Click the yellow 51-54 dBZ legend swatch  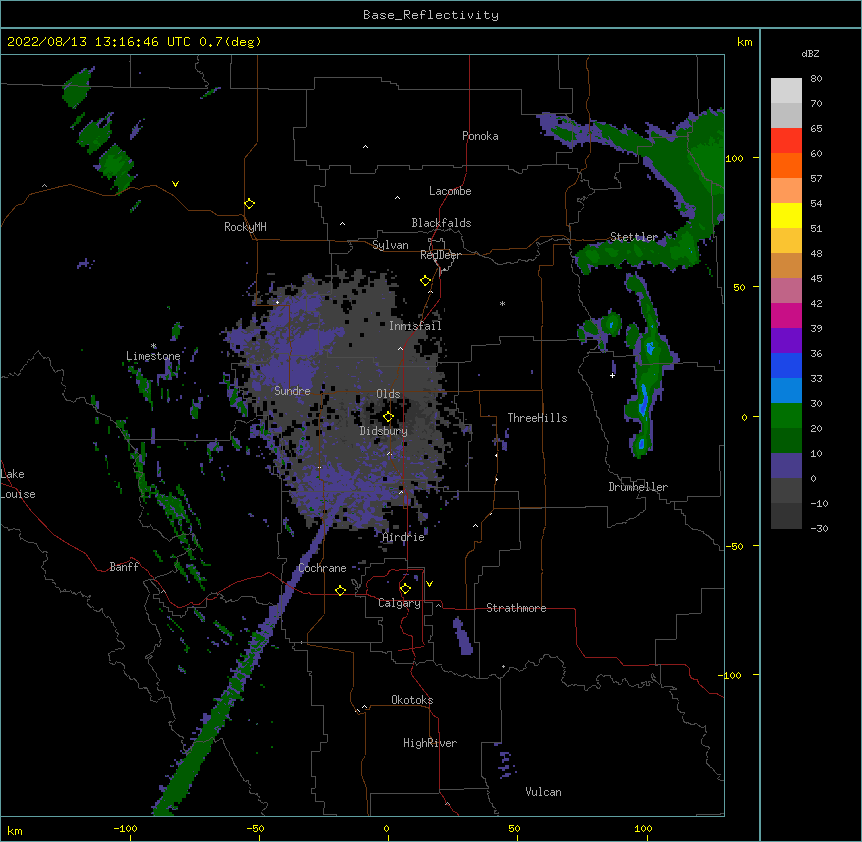(786, 215)
